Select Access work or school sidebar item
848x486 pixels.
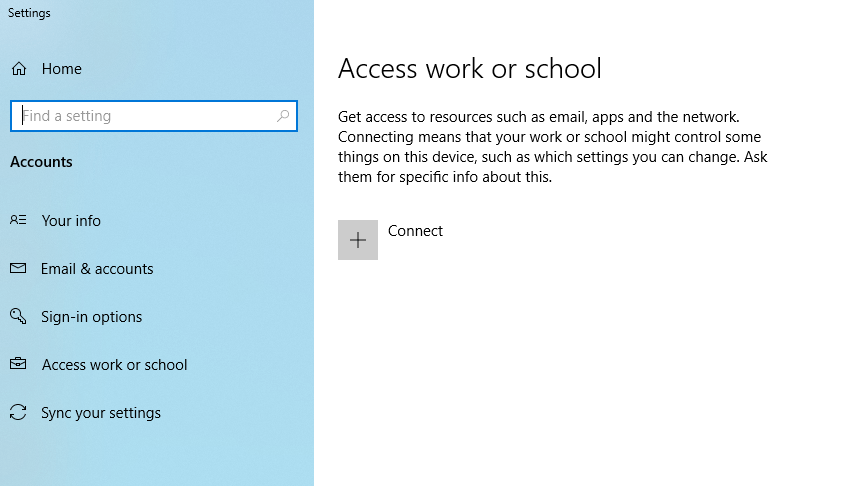114,365
